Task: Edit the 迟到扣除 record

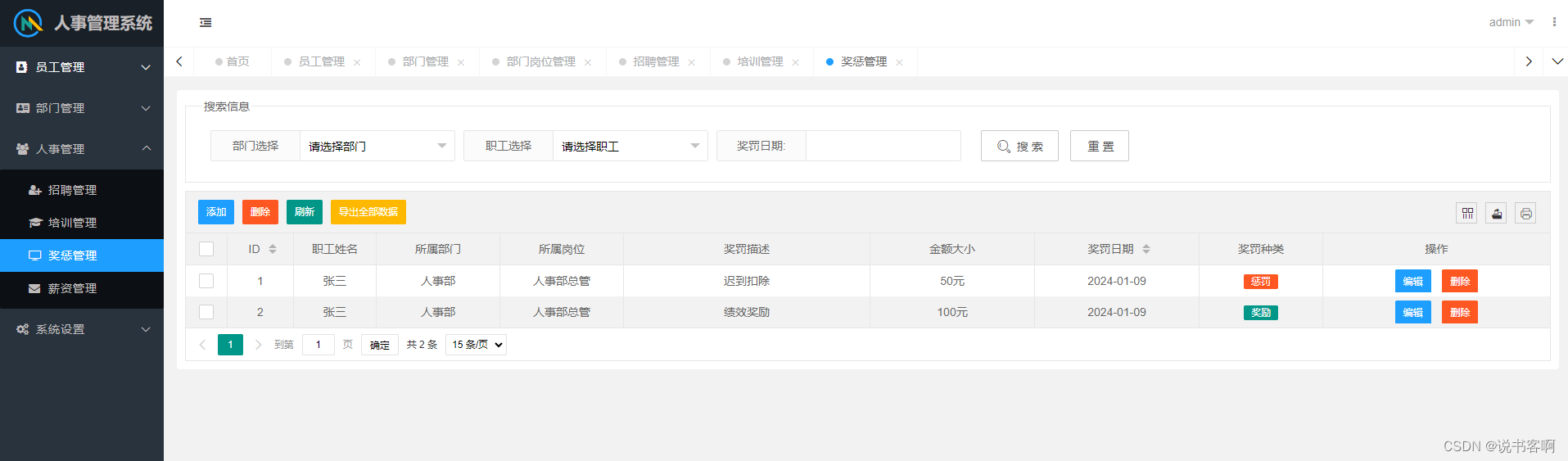Action: point(1413,281)
